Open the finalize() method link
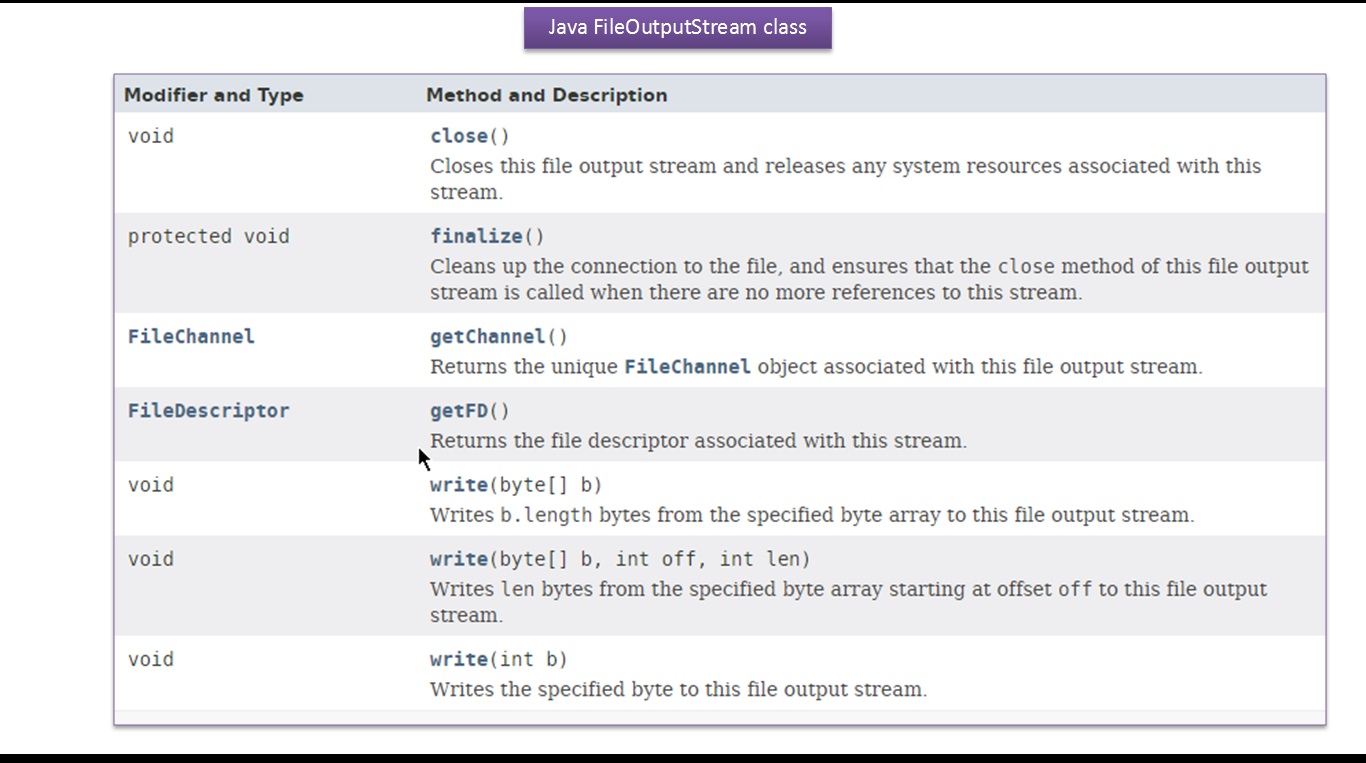This screenshot has width=1366, height=763. click(476, 236)
